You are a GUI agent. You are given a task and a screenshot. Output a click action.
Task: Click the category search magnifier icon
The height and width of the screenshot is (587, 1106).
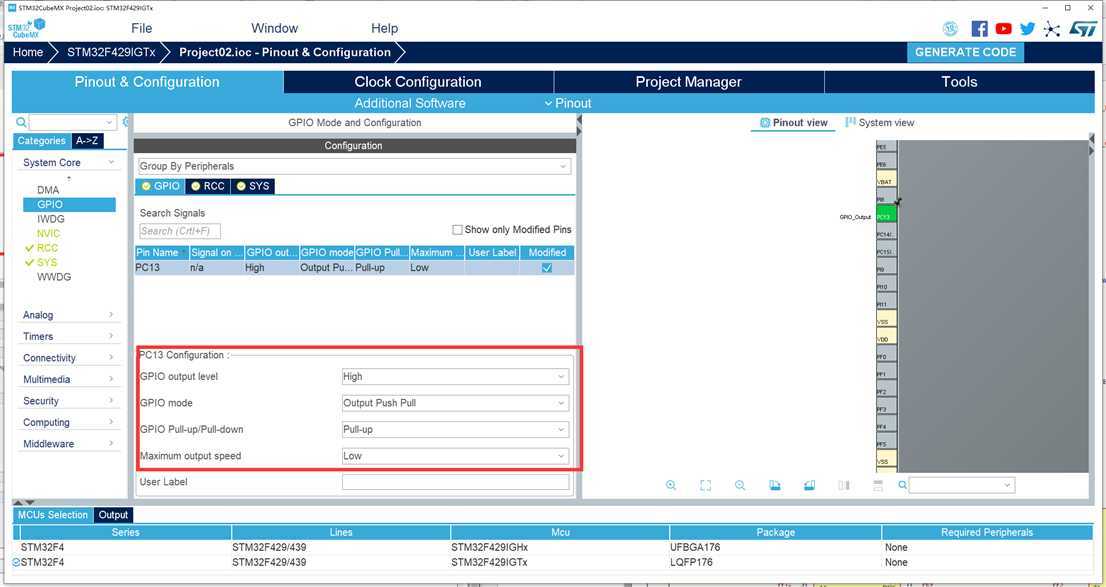[x=21, y=123]
